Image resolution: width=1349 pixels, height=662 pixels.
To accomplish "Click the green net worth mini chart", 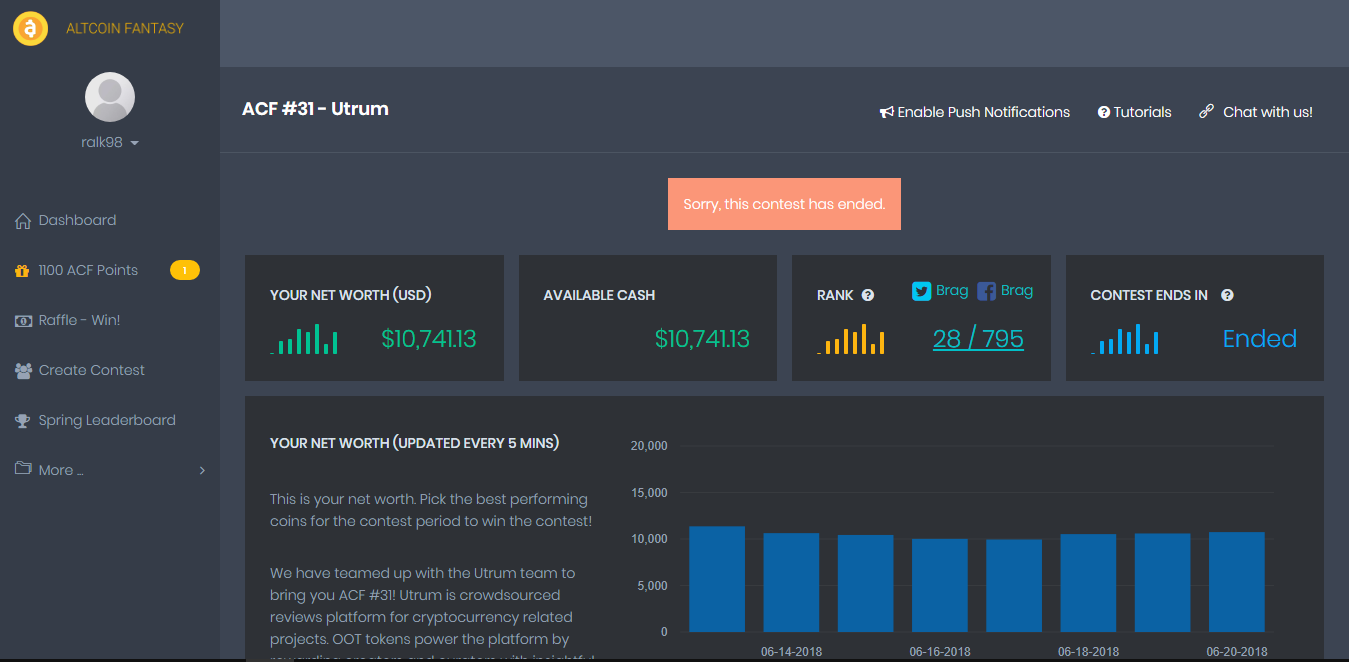I will (x=304, y=339).
